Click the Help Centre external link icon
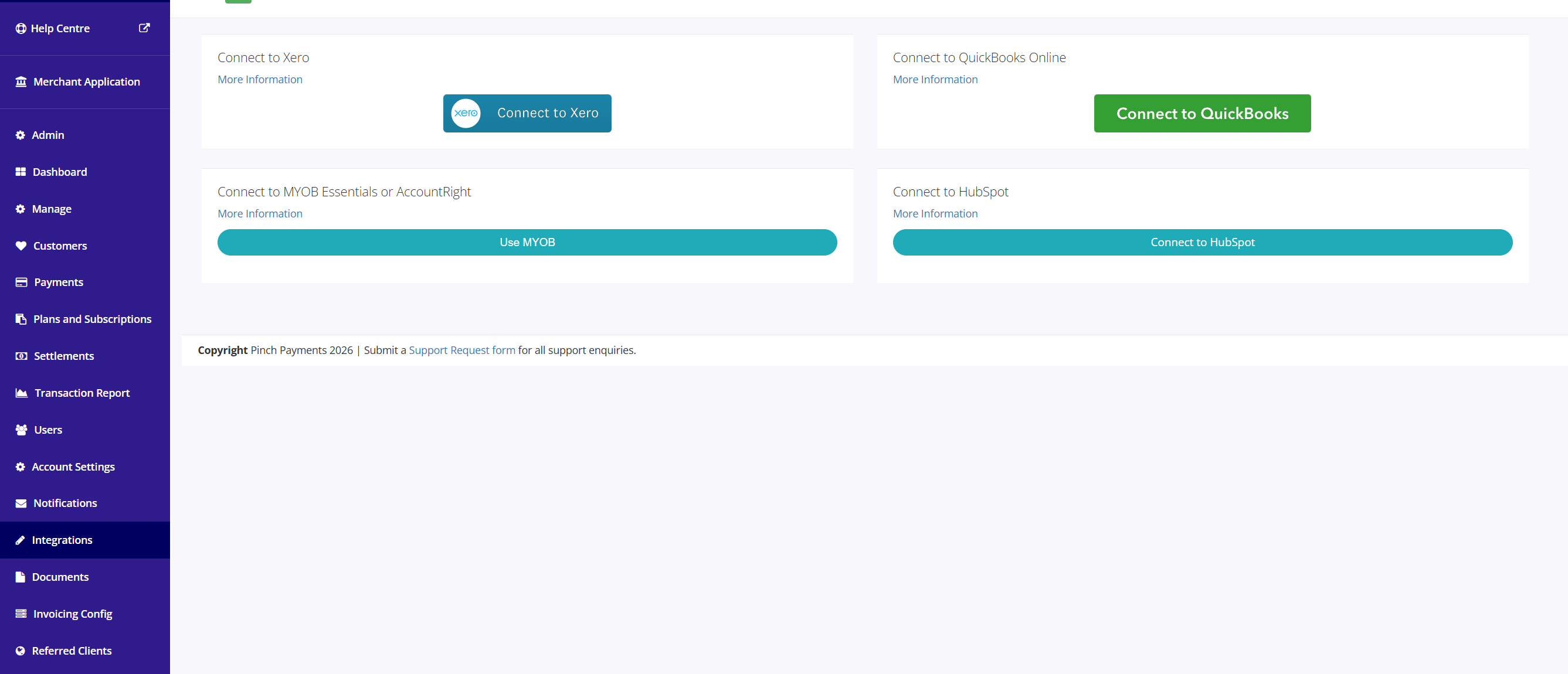The width and height of the screenshot is (1568, 674). [x=144, y=28]
